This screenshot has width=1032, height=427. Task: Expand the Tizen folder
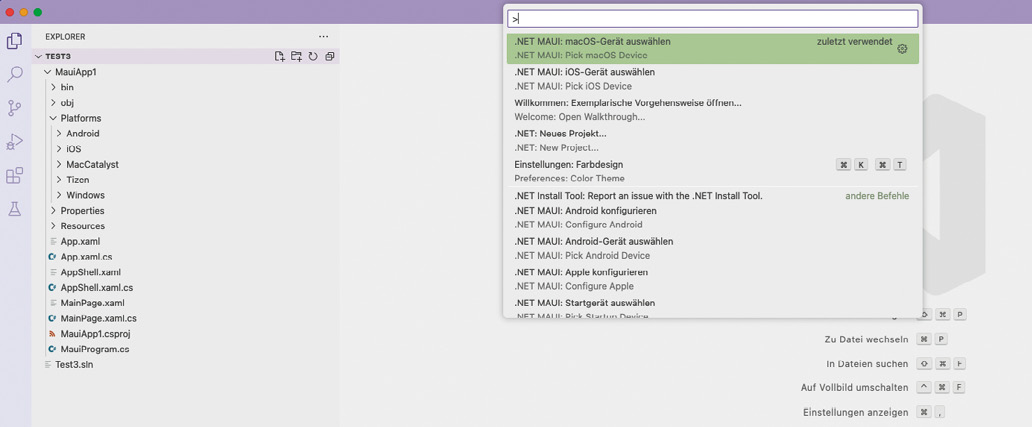pos(59,180)
